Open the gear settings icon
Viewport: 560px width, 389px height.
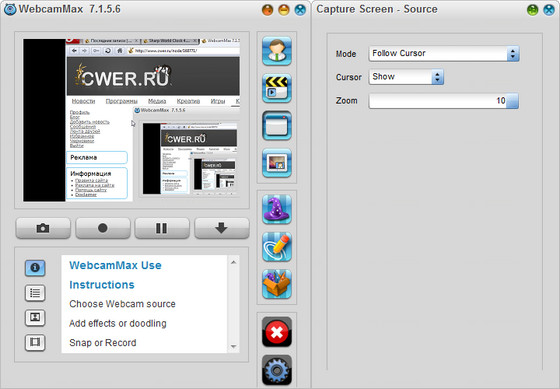point(277,370)
